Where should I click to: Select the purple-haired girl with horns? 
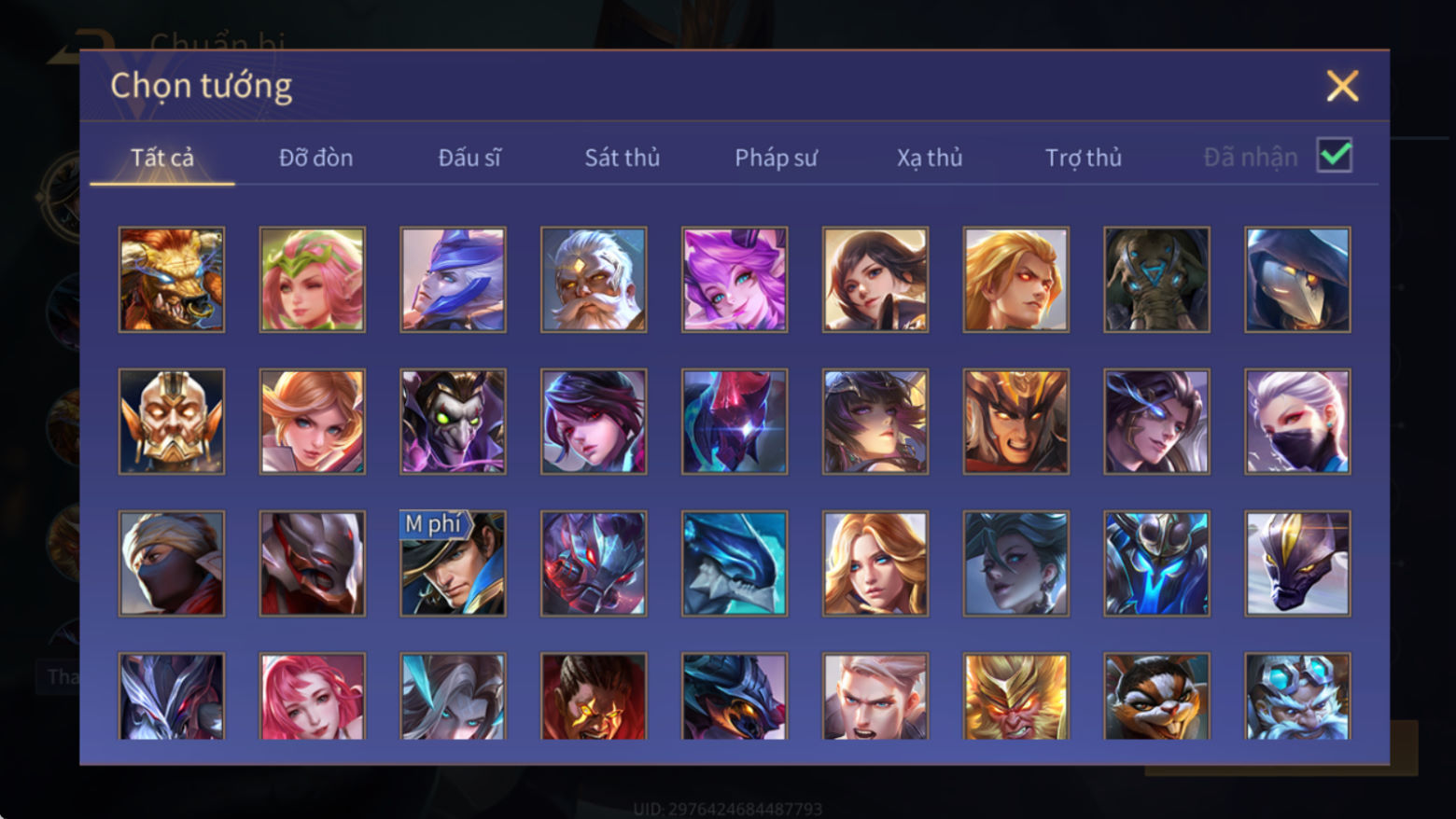coord(735,280)
